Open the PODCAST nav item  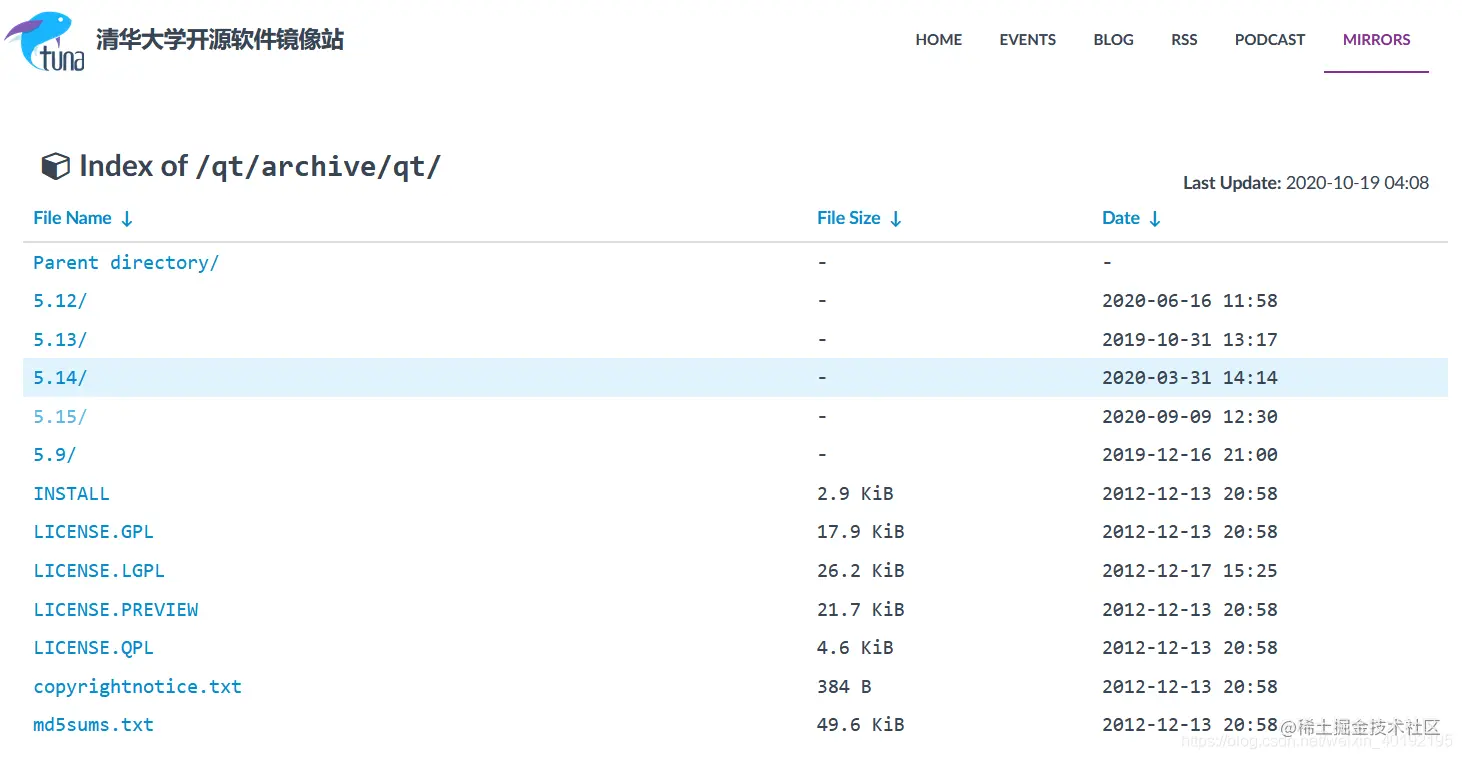(1270, 40)
